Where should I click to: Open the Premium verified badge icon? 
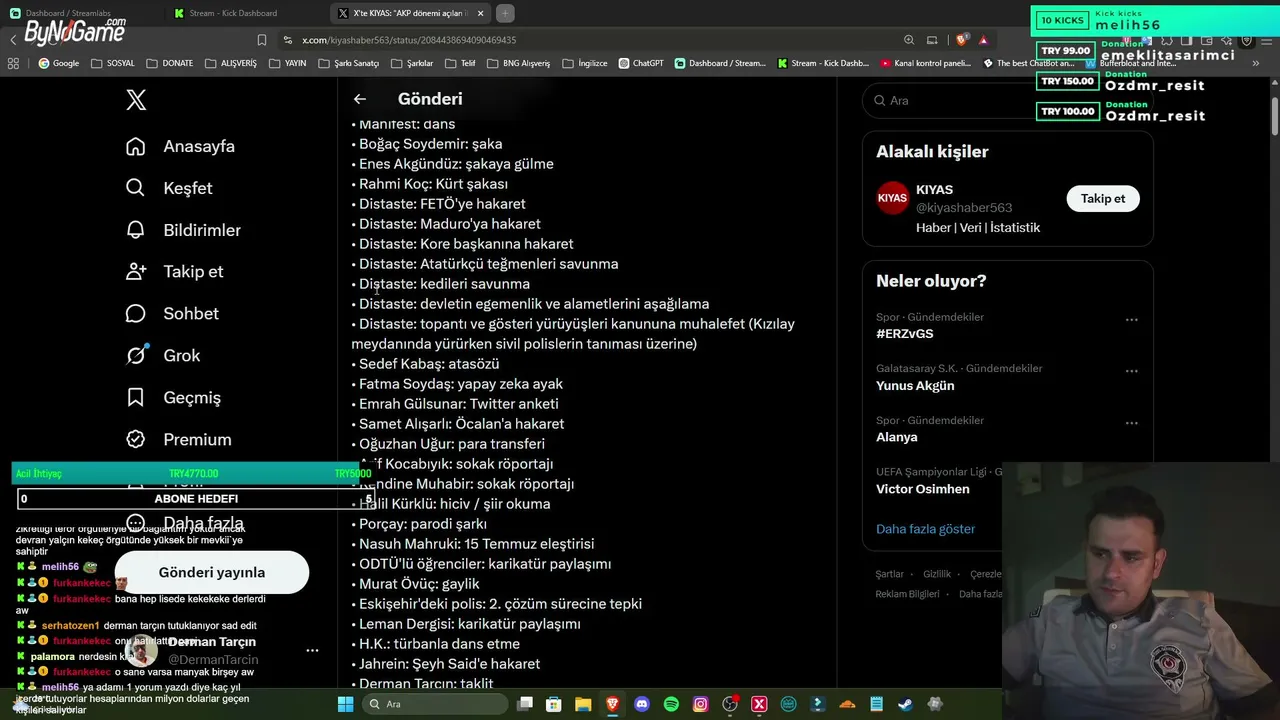pyautogui.click(x=136, y=439)
